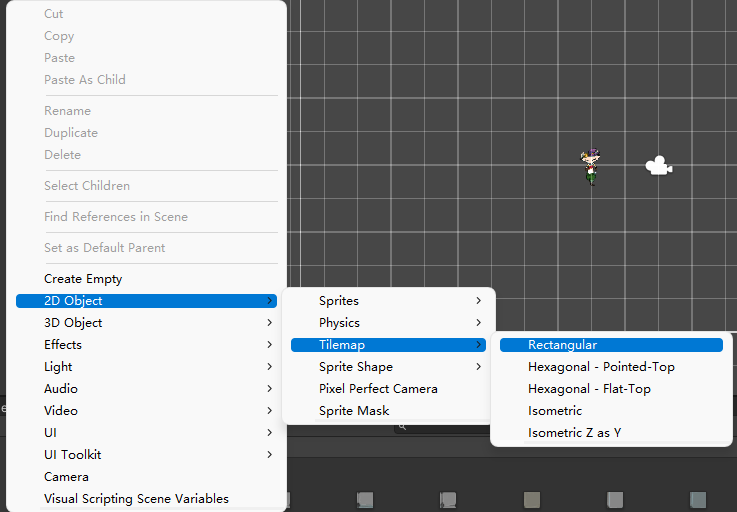Add Visual Scripting Scene Variables

point(146,498)
